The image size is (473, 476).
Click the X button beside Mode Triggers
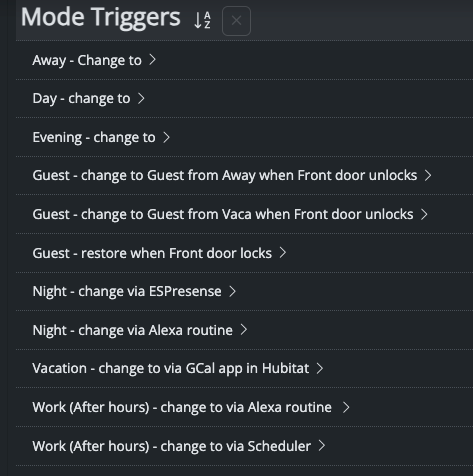[236, 21]
